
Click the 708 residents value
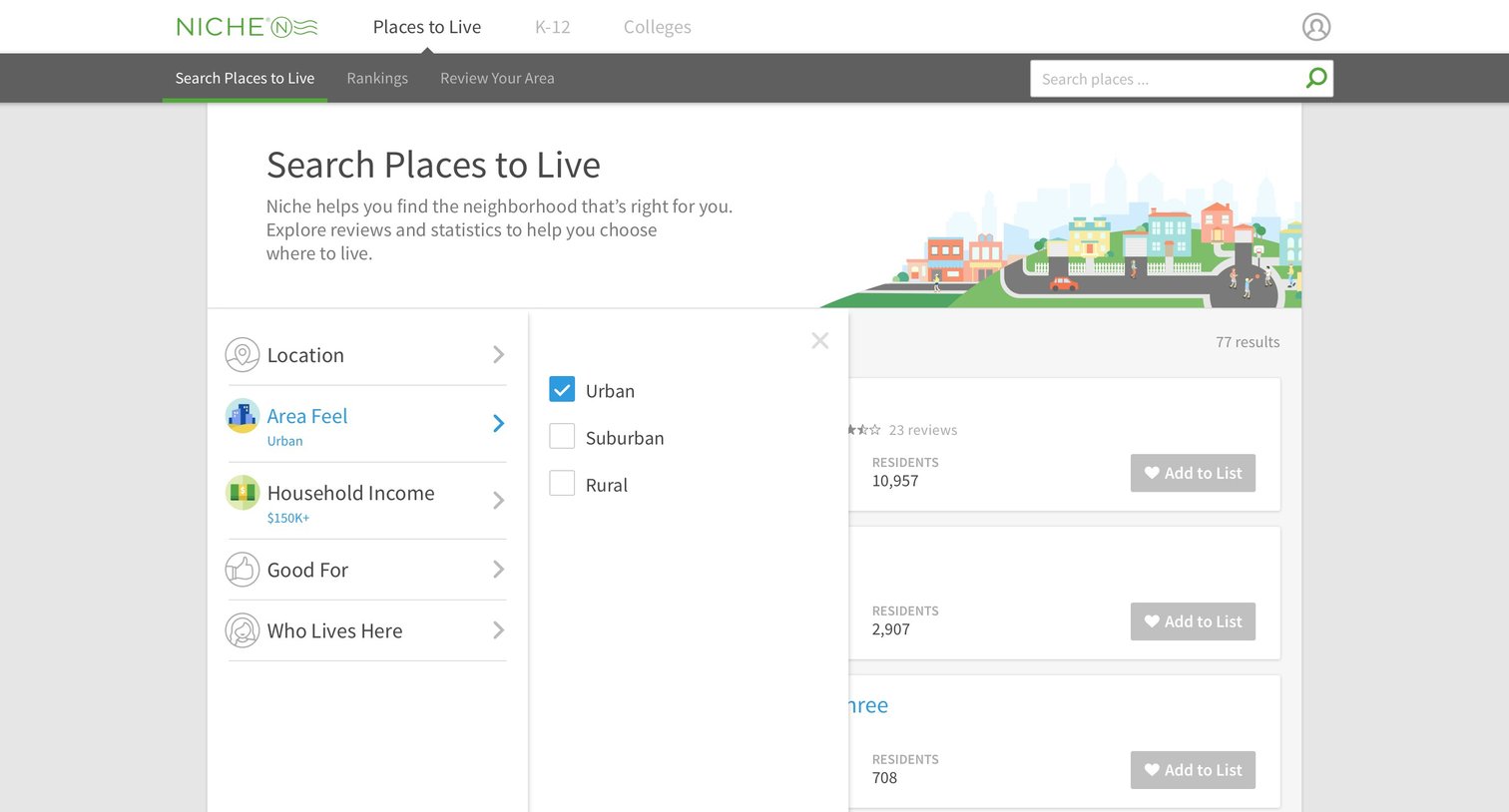[884, 778]
